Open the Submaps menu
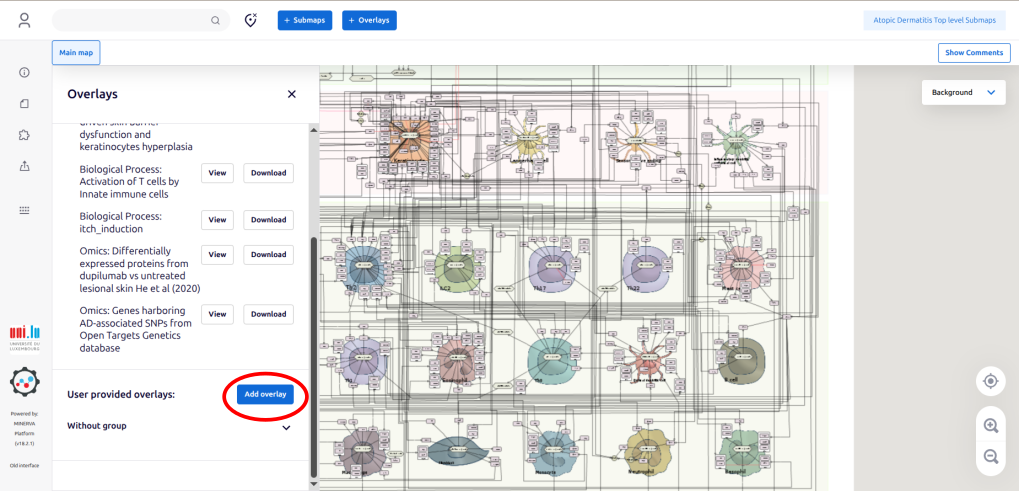This screenshot has width=1019, height=491. pyautogui.click(x=305, y=20)
